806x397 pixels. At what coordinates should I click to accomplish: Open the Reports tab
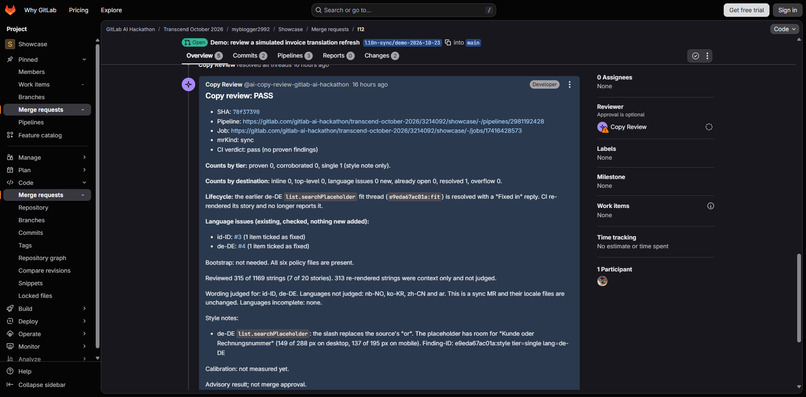coord(338,56)
